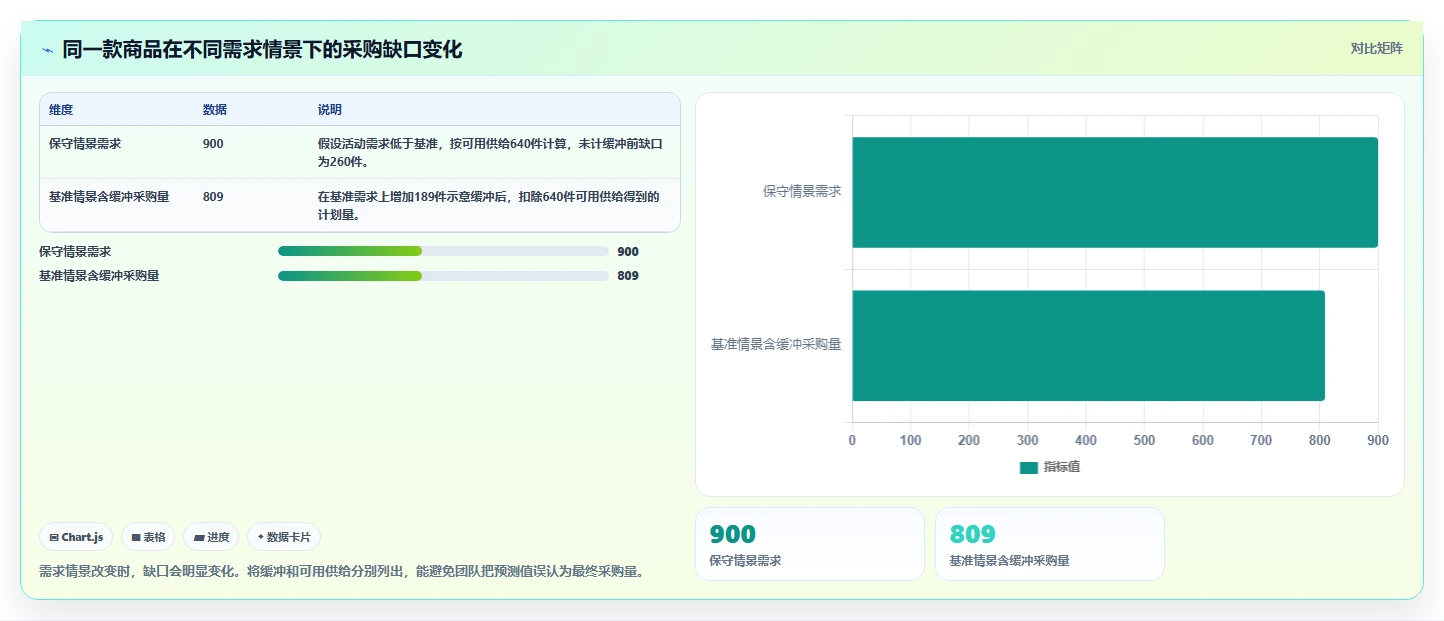The height and width of the screenshot is (621, 1444).
Task: Click the 说明 column header
Action: pos(330,110)
